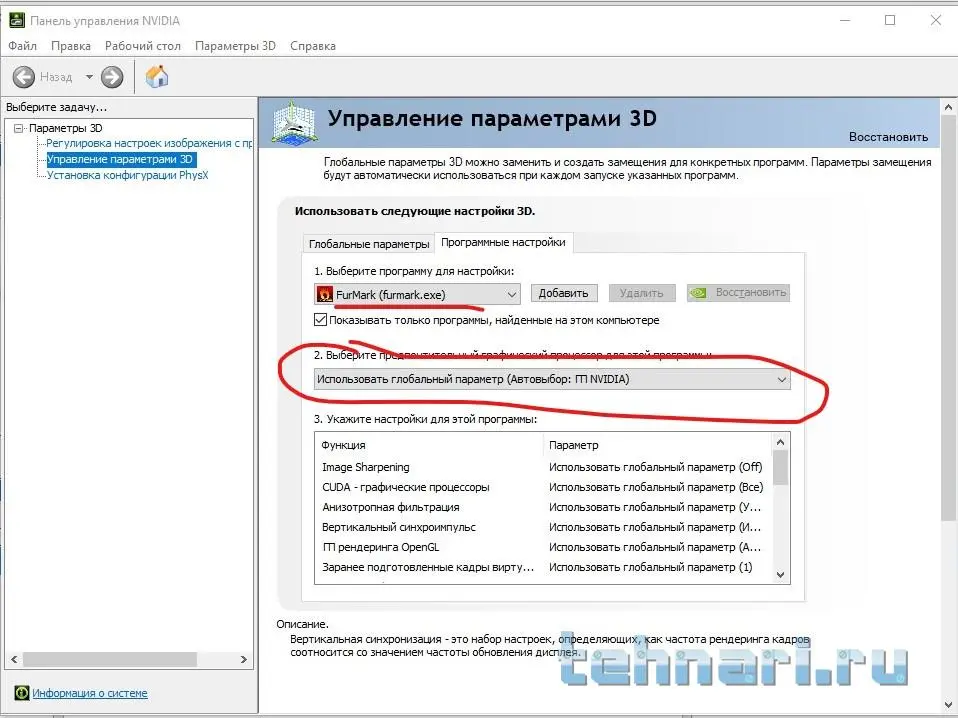
Task: Switch to Глобальные параметры tab
Action: (369, 244)
